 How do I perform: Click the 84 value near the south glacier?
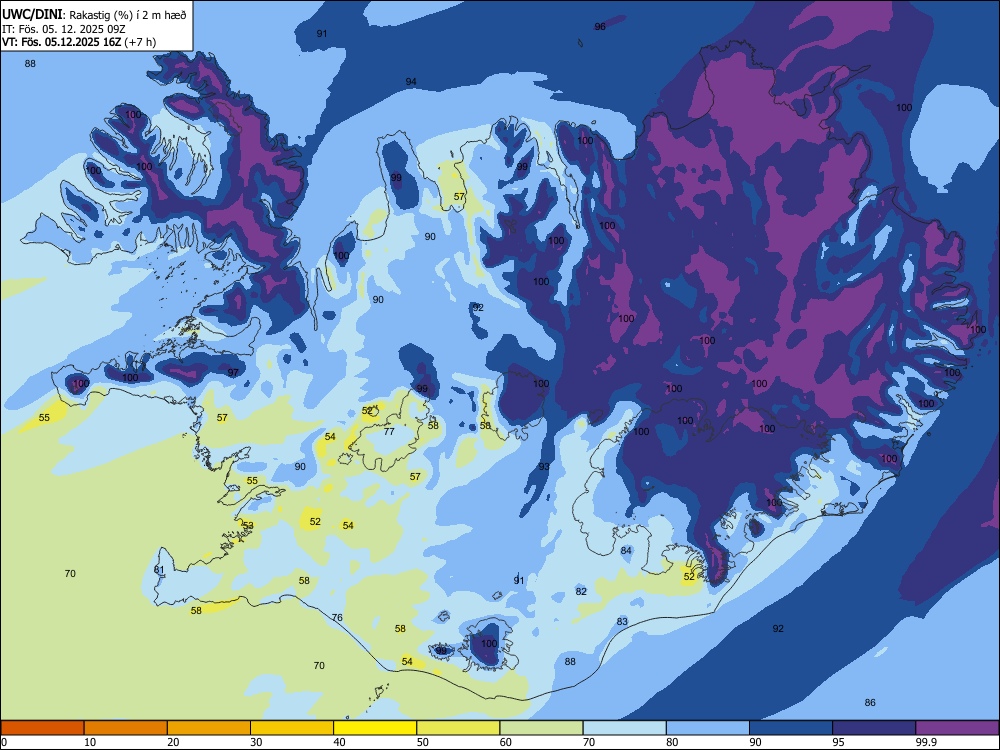(x=626, y=550)
